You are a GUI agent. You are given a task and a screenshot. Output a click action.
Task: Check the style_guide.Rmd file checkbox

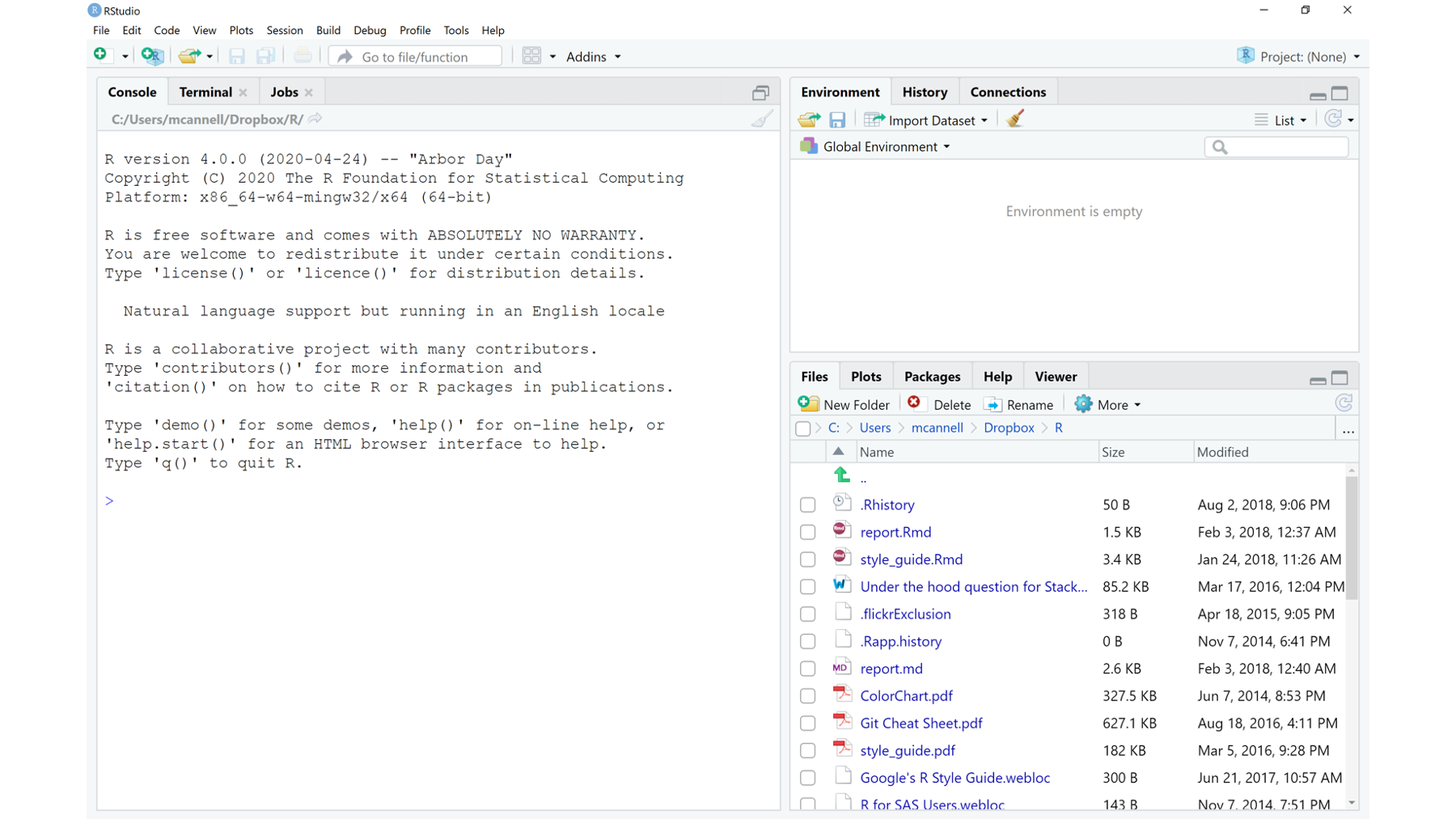[807, 559]
